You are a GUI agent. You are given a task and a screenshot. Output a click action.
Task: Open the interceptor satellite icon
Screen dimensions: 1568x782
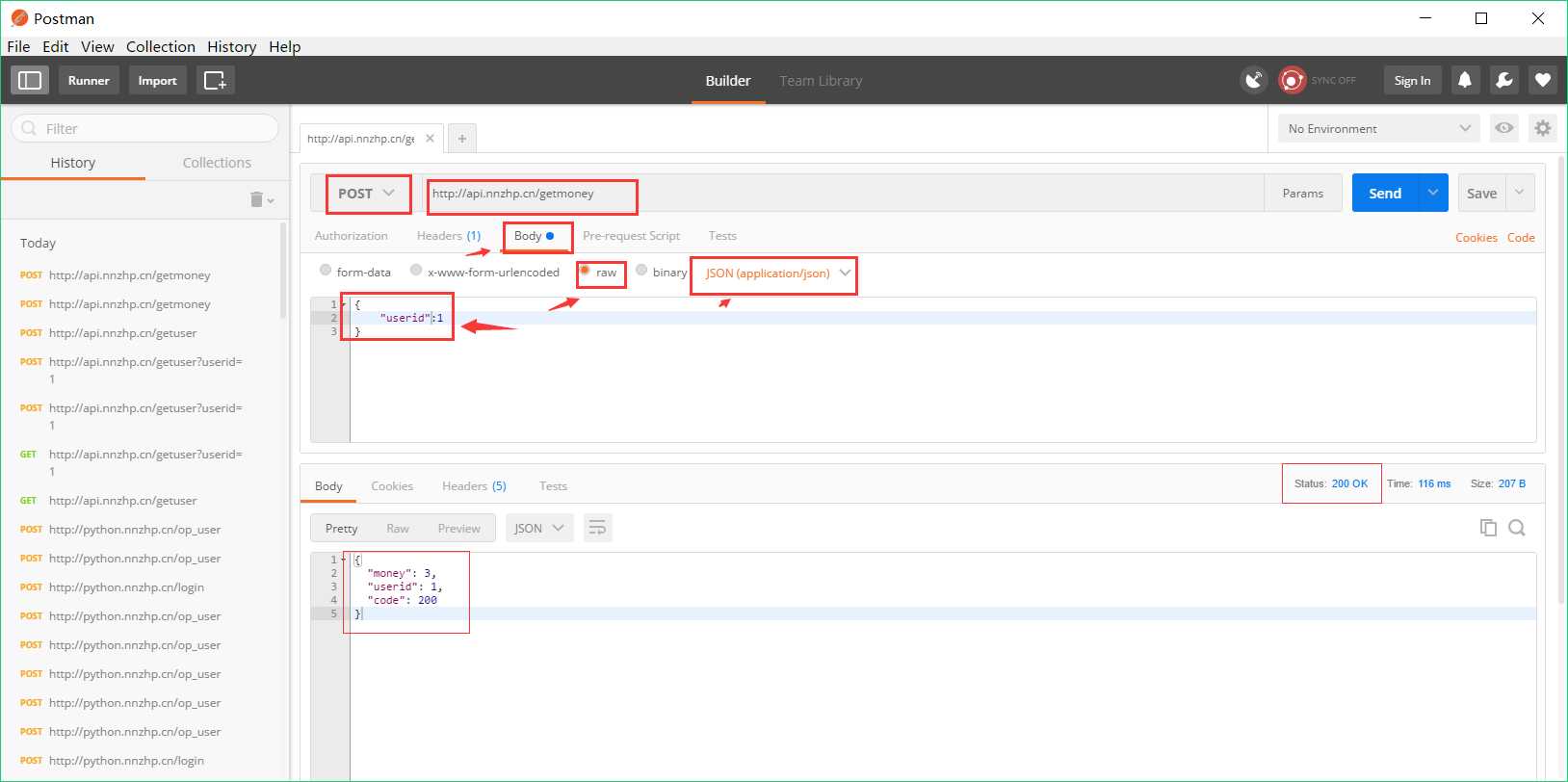coord(1253,80)
